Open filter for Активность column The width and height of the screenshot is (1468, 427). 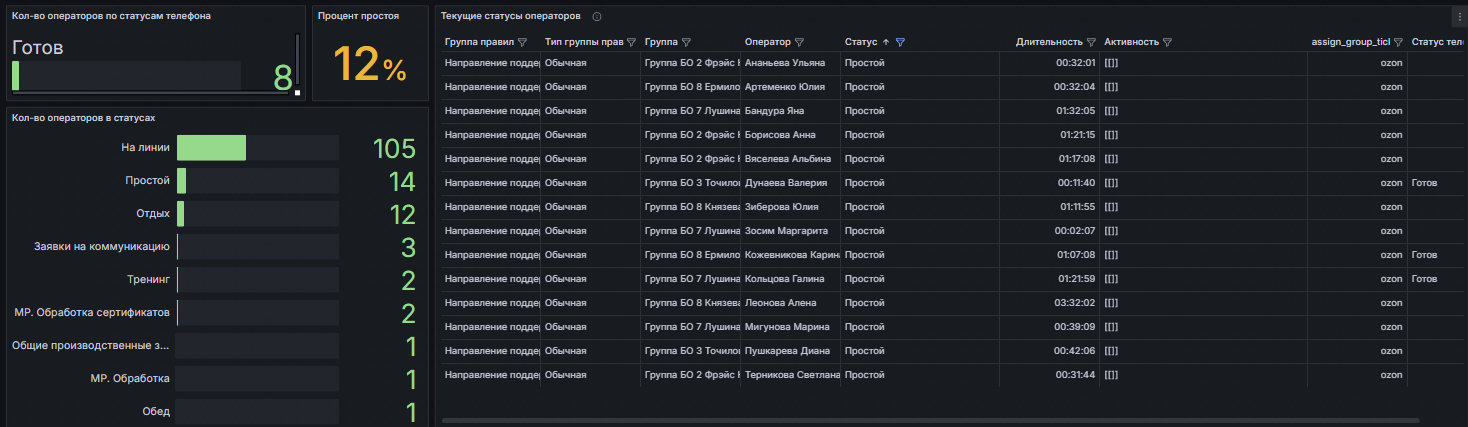[1168, 42]
